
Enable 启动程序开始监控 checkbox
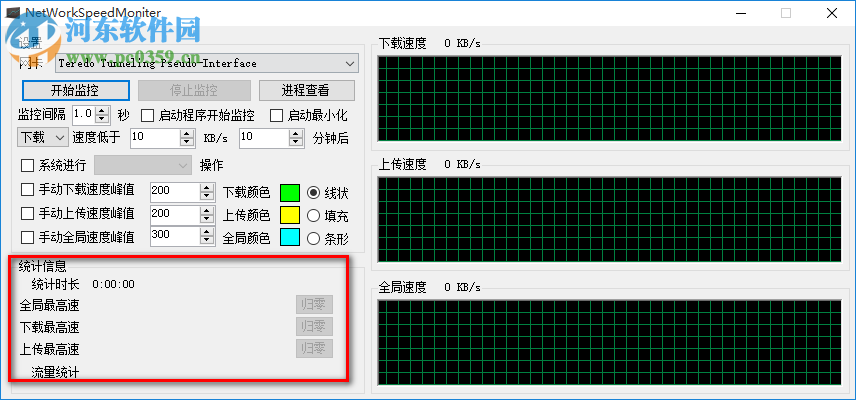[x=148, y=116]
